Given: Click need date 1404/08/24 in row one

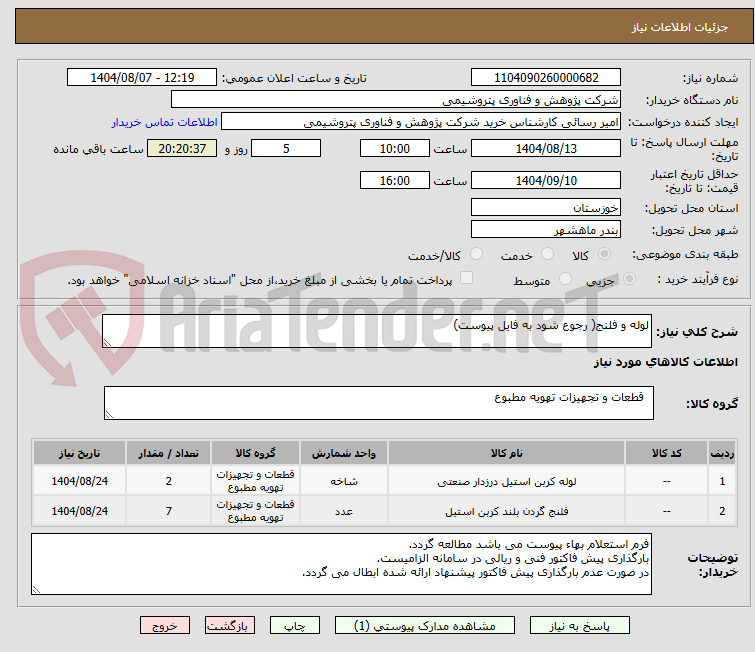Looking at the screenshot, I should [x=79, y=481].
